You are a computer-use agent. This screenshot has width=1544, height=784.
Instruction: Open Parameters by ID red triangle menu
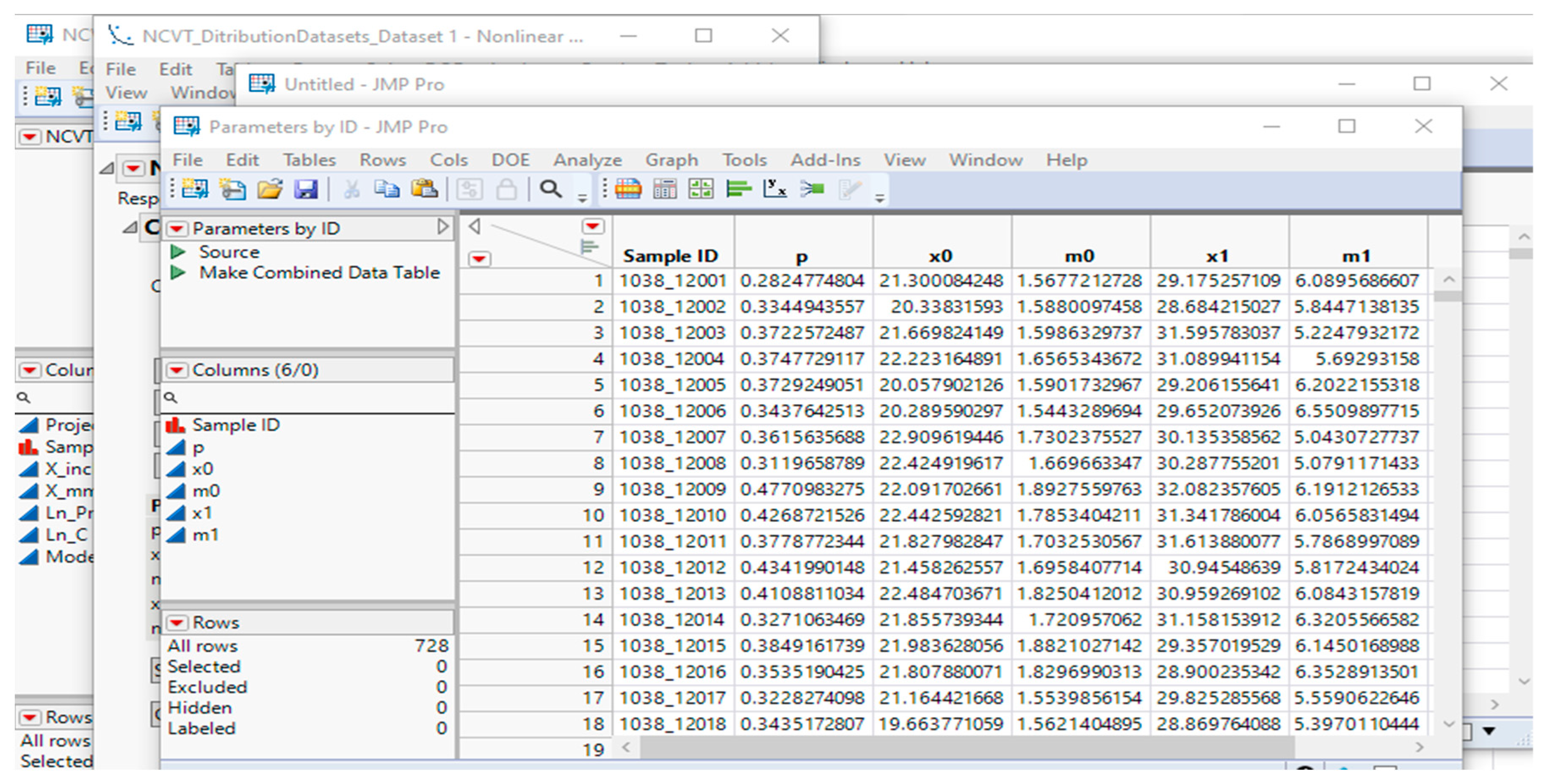(177, 229)
